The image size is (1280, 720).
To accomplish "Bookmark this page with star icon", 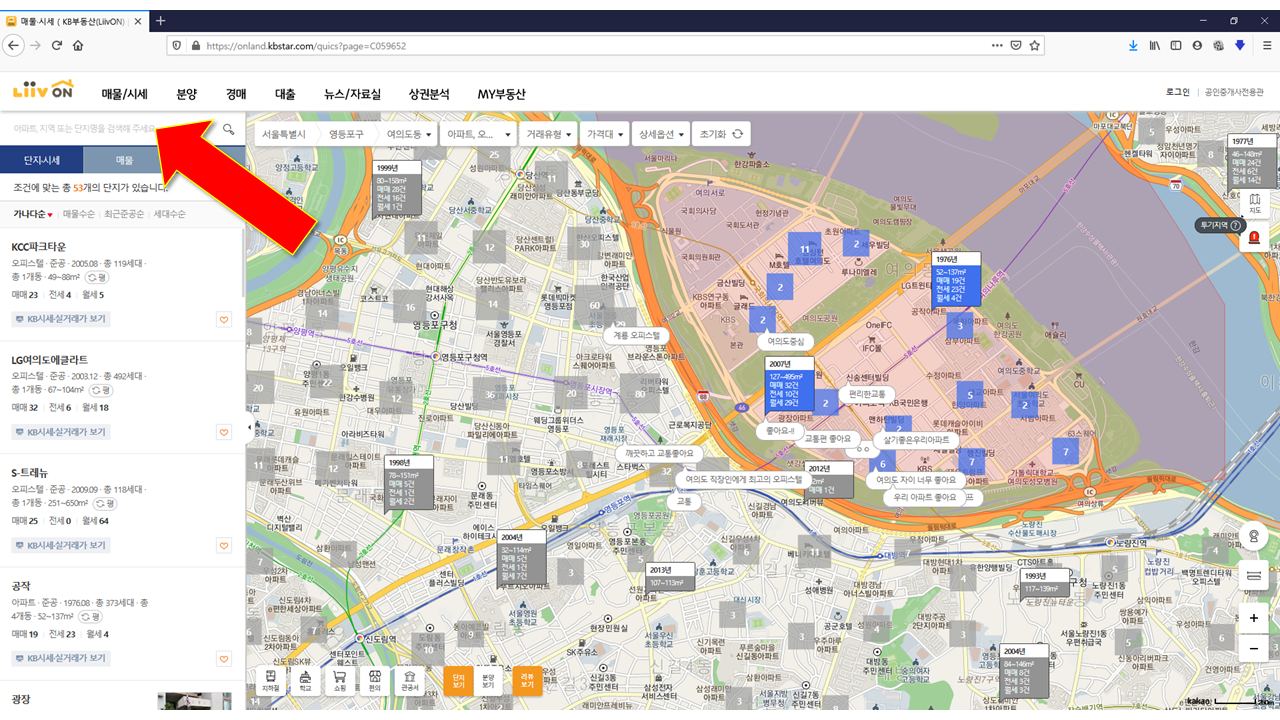I will (1035, 45).
